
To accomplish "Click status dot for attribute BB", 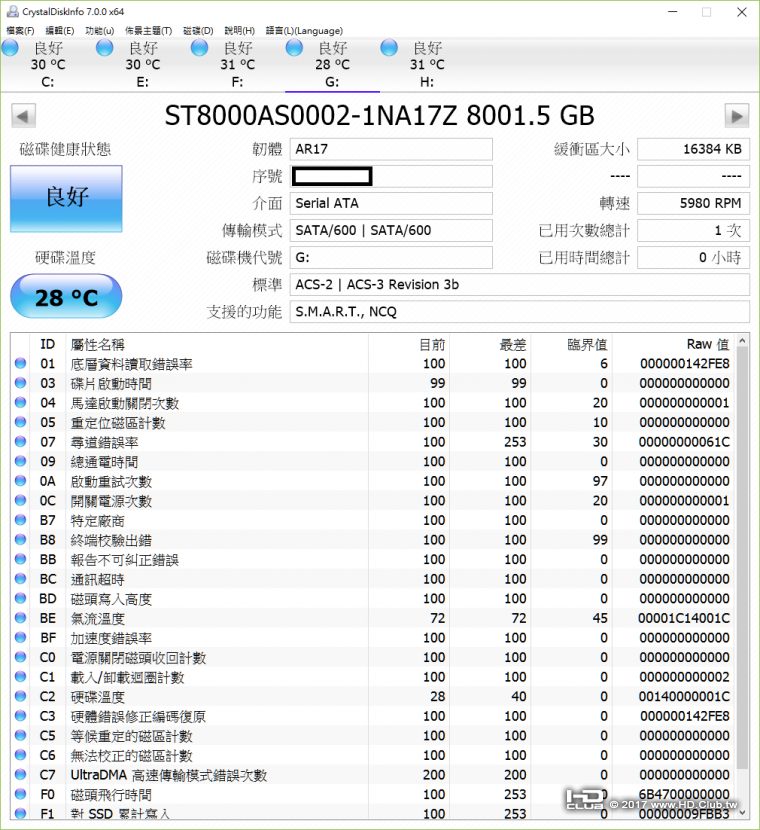I will coord(21,559).
